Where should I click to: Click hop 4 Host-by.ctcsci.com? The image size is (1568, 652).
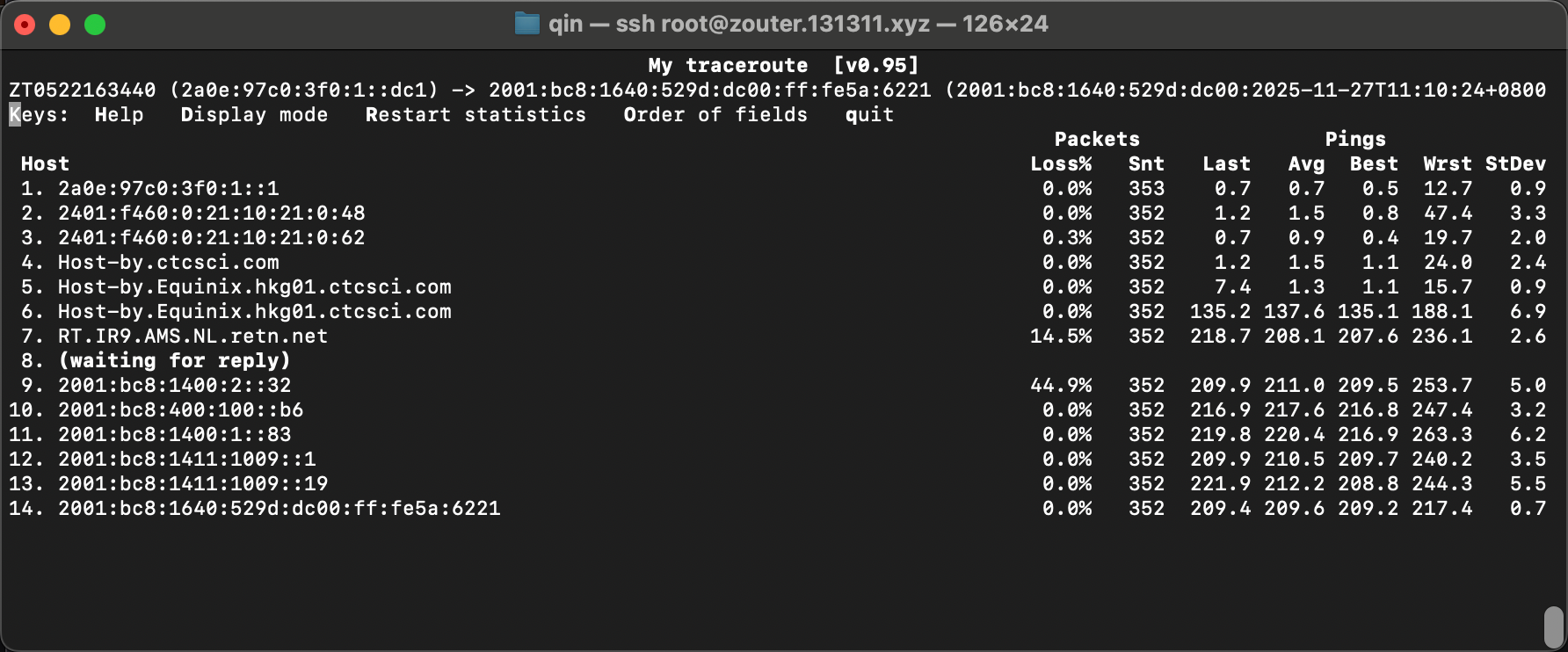point(168,263)
